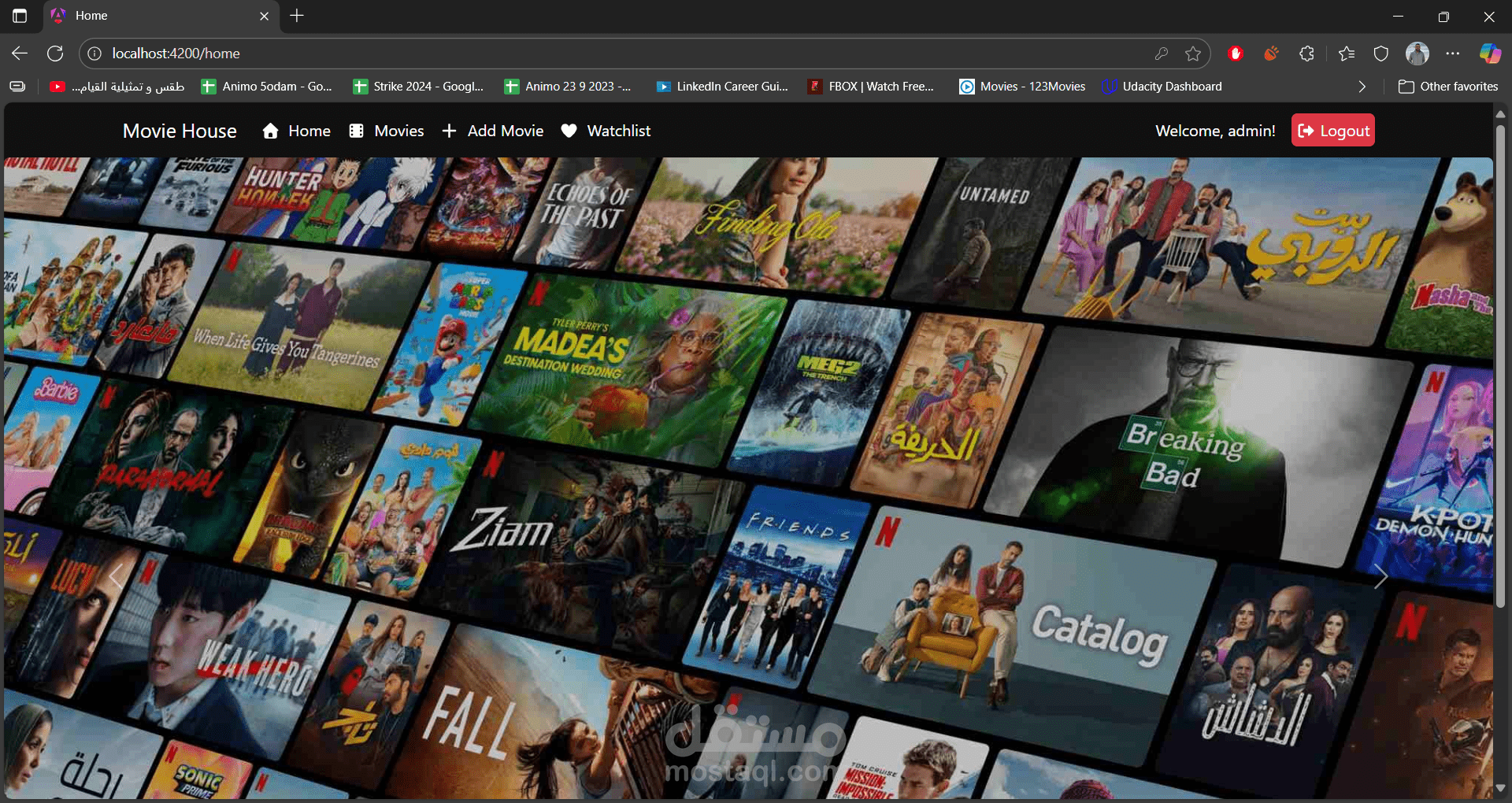Open Add Movie page in navbar
This screenshot has height=803, width=1512.
(493, 131)
